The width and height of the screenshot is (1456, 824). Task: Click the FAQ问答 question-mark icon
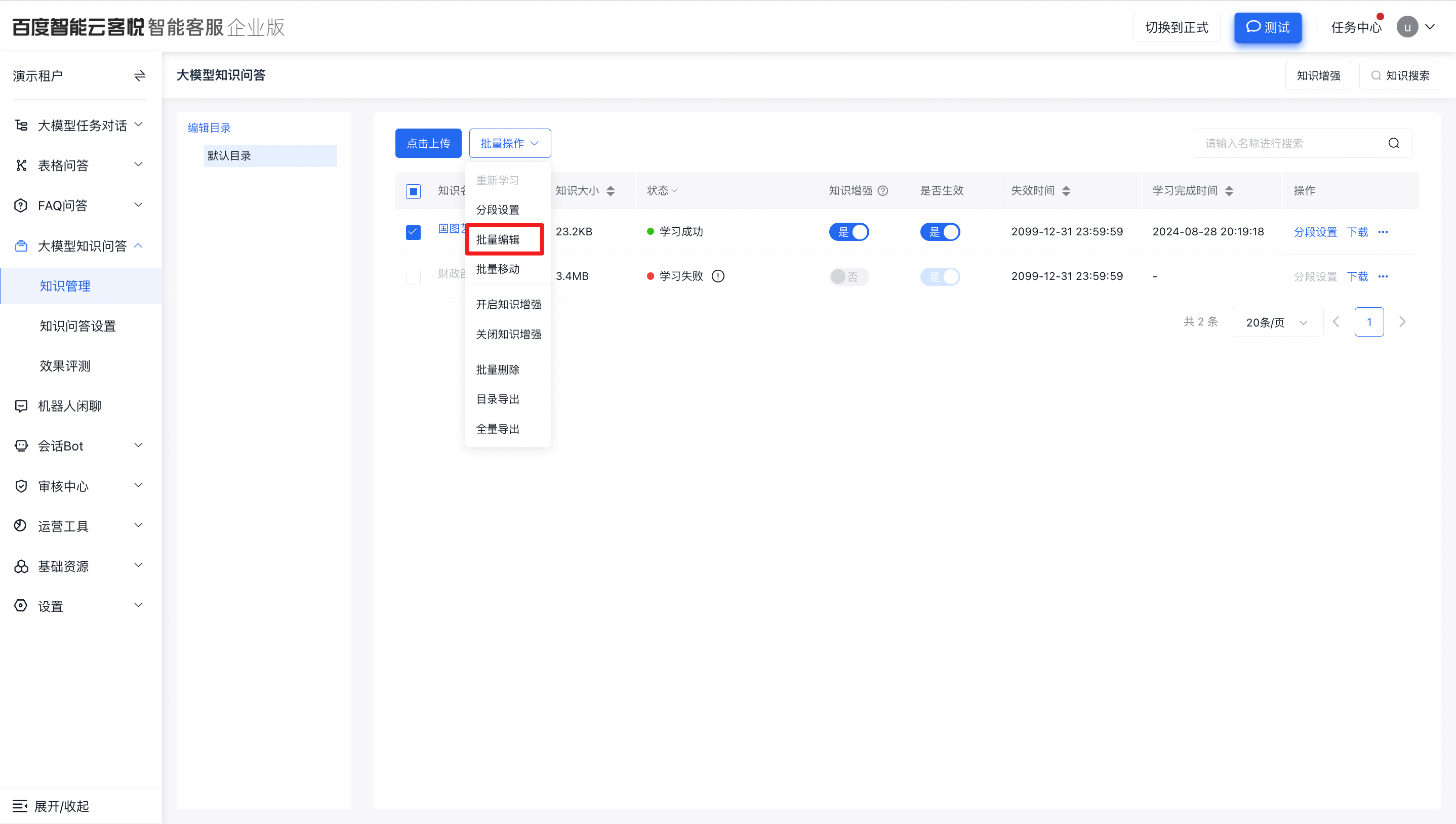tap(21, 205)
